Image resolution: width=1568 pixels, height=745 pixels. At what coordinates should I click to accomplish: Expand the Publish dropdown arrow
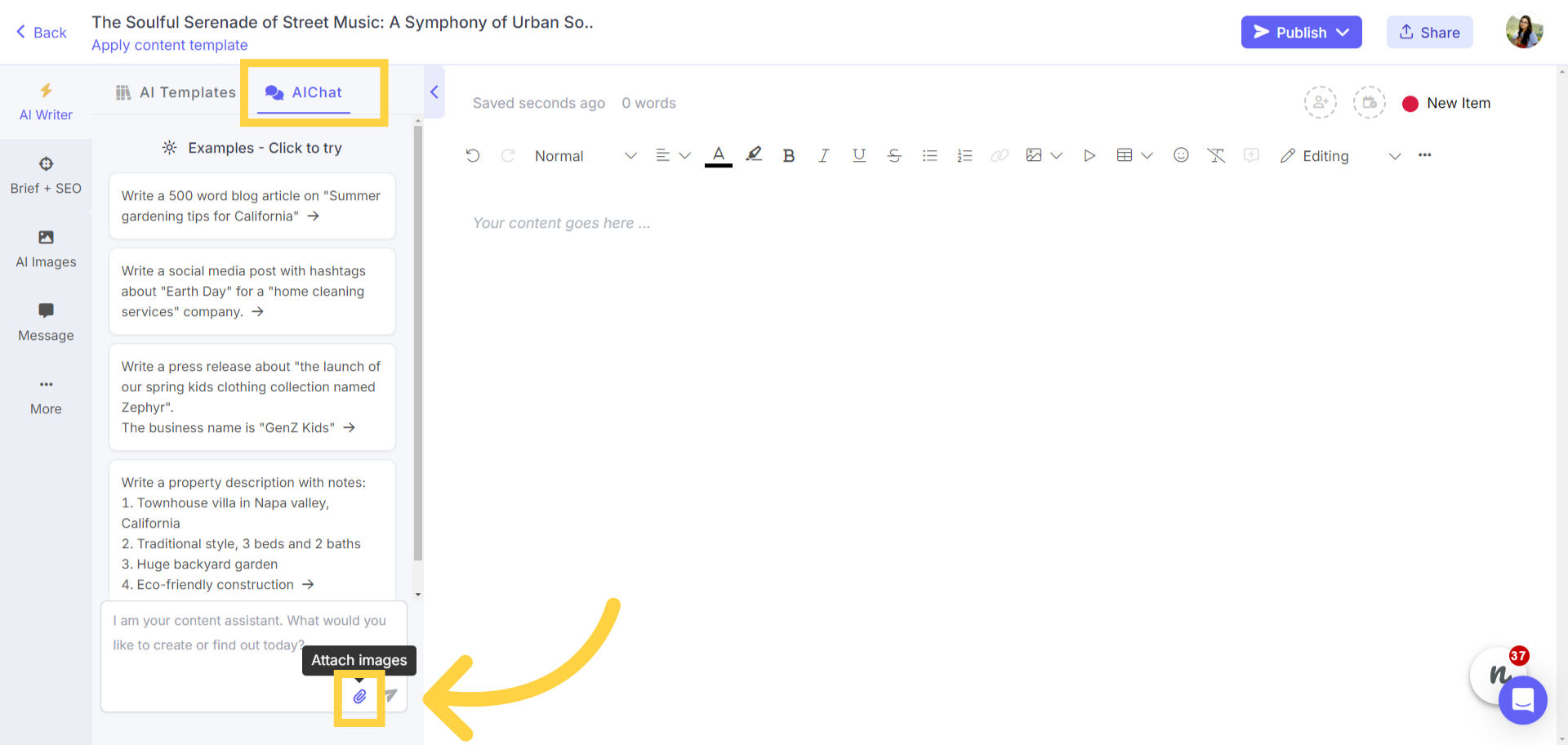click(x=1343, y=32)
